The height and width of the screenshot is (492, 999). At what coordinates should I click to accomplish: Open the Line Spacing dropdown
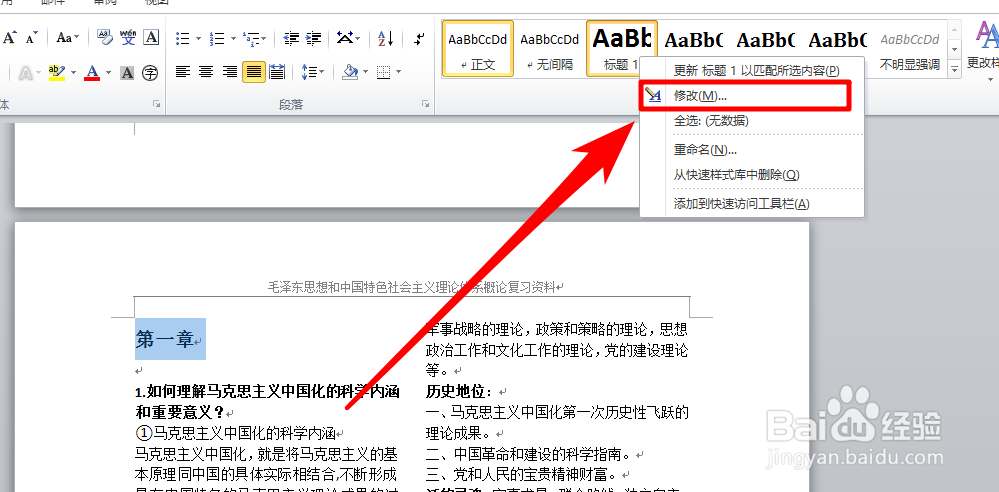313,72
